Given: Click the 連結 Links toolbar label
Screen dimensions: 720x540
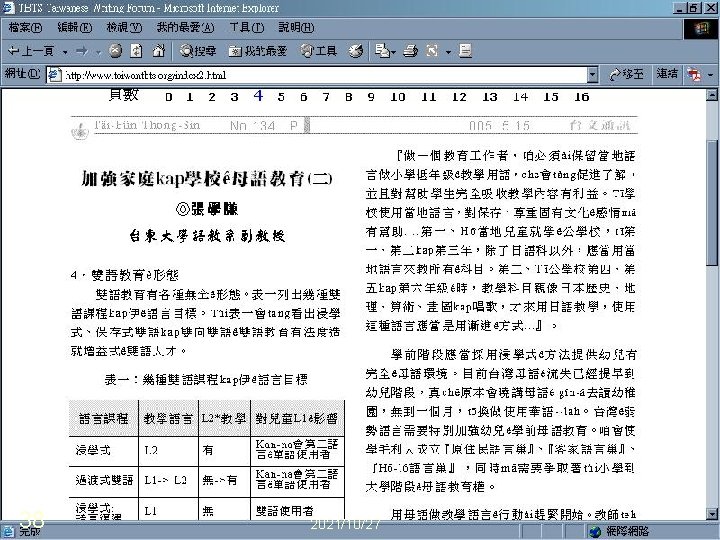Looking at the screenshot, I should (667, 74).
